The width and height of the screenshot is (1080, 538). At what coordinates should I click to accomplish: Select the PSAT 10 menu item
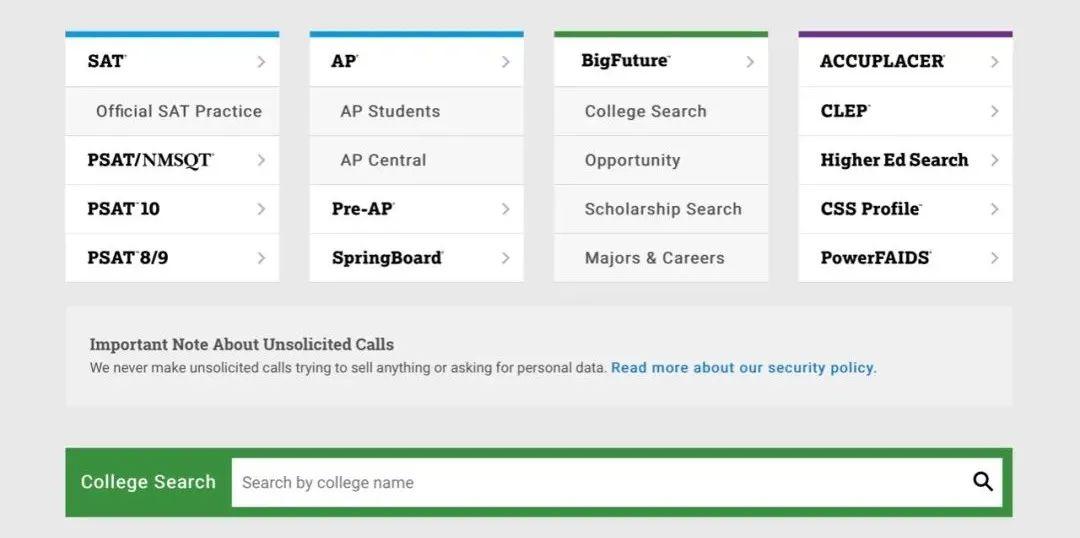124,209
